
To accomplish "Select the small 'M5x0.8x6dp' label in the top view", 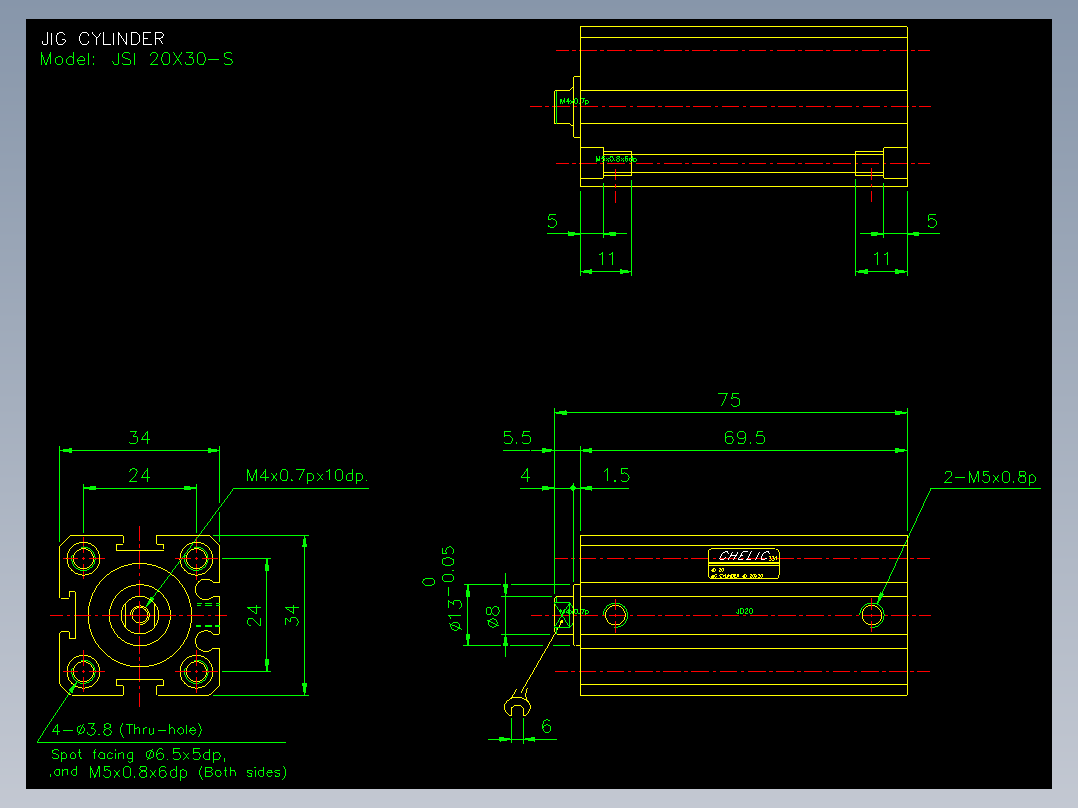I will 616,159.
